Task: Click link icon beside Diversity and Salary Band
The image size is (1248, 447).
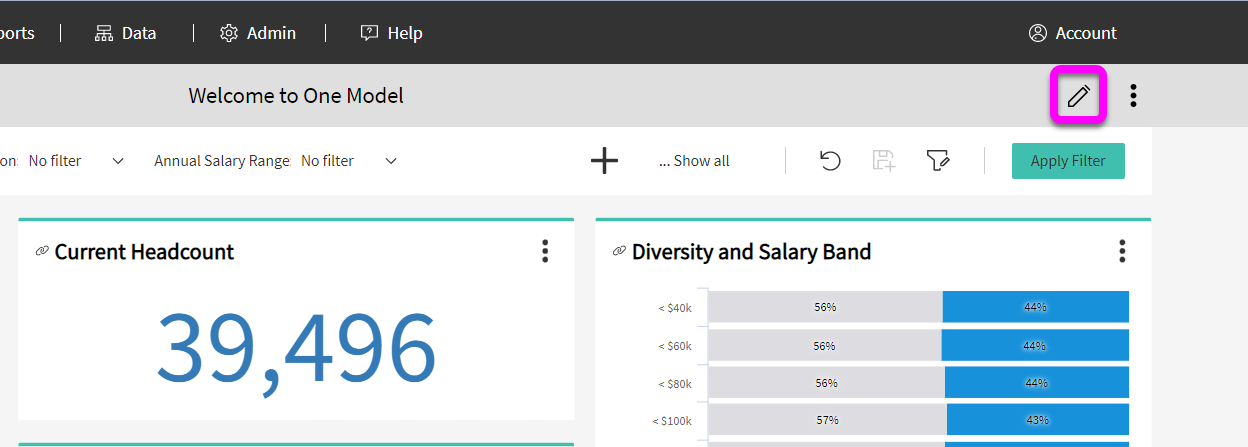Action: point(619,251)
